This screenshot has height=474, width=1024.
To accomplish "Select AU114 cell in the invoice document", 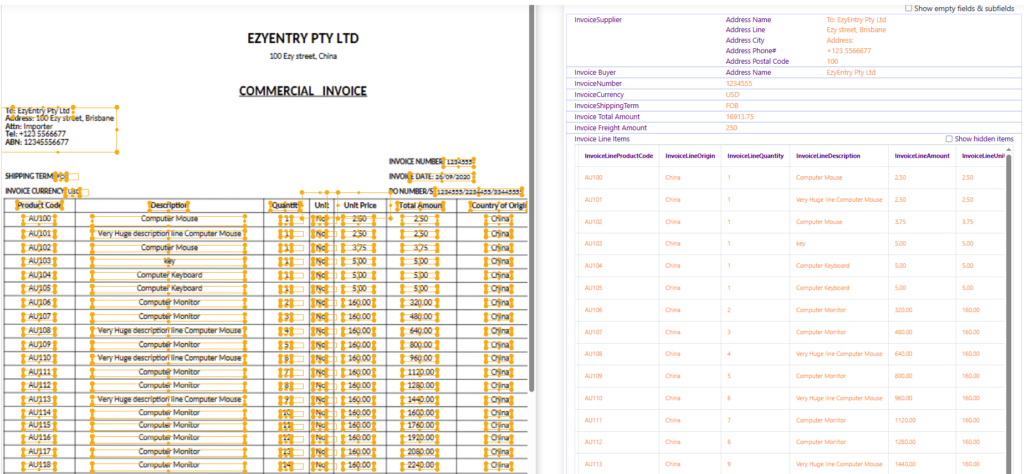I will coord(40,413).
